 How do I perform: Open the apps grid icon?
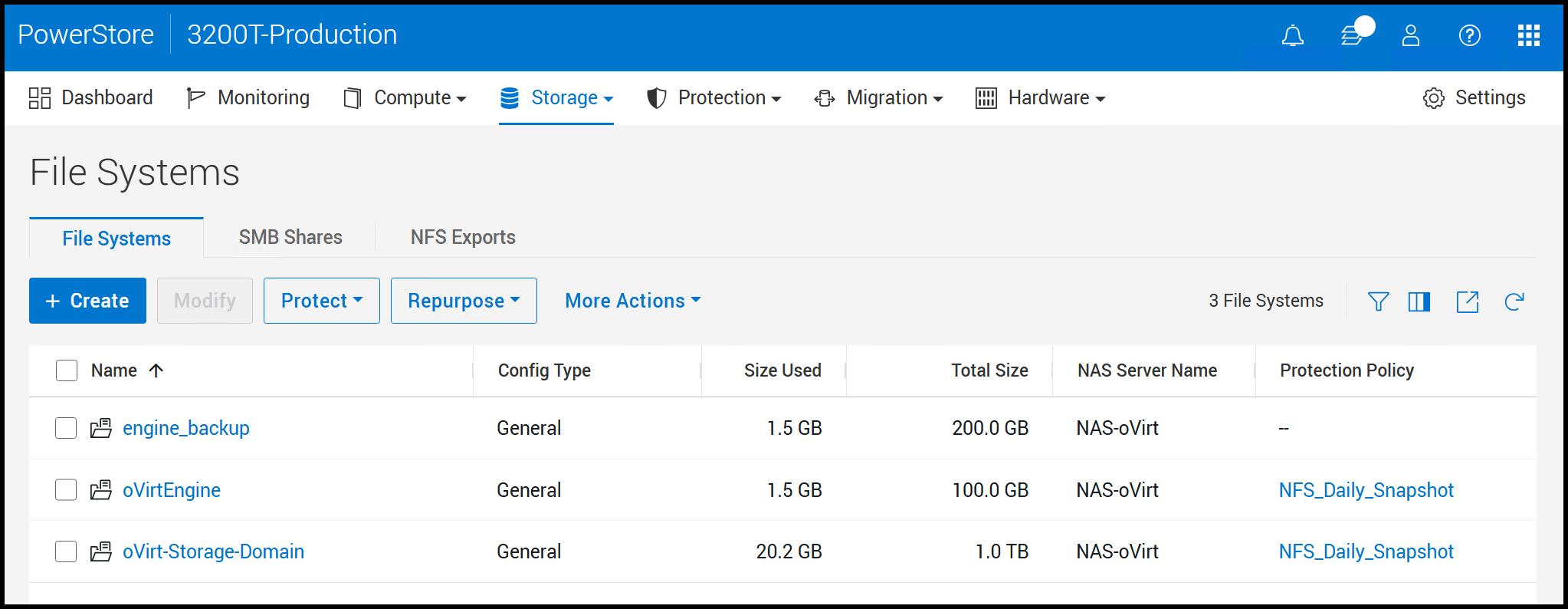(1529, 35)
